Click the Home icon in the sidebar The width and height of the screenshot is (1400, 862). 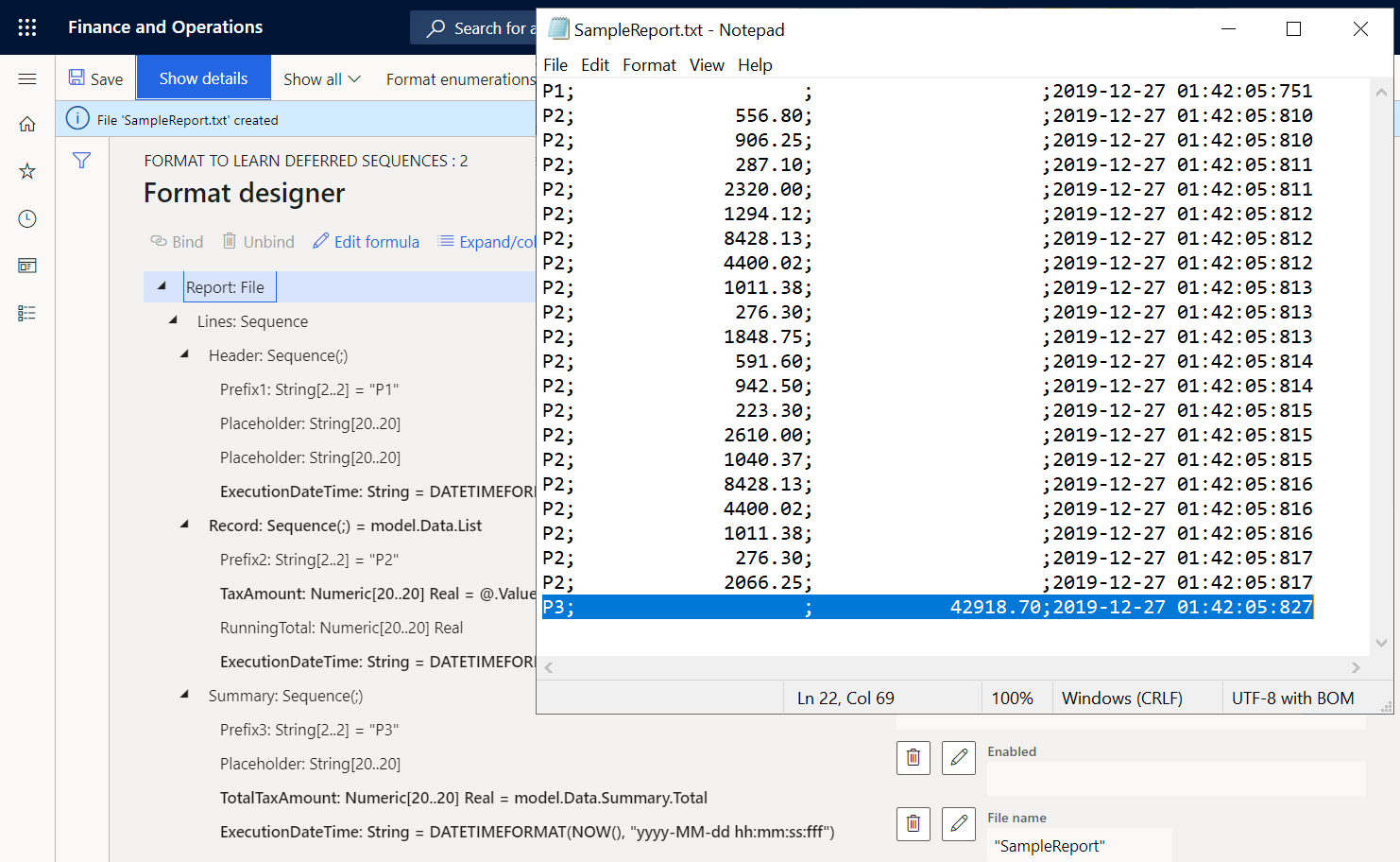[26, 123]
